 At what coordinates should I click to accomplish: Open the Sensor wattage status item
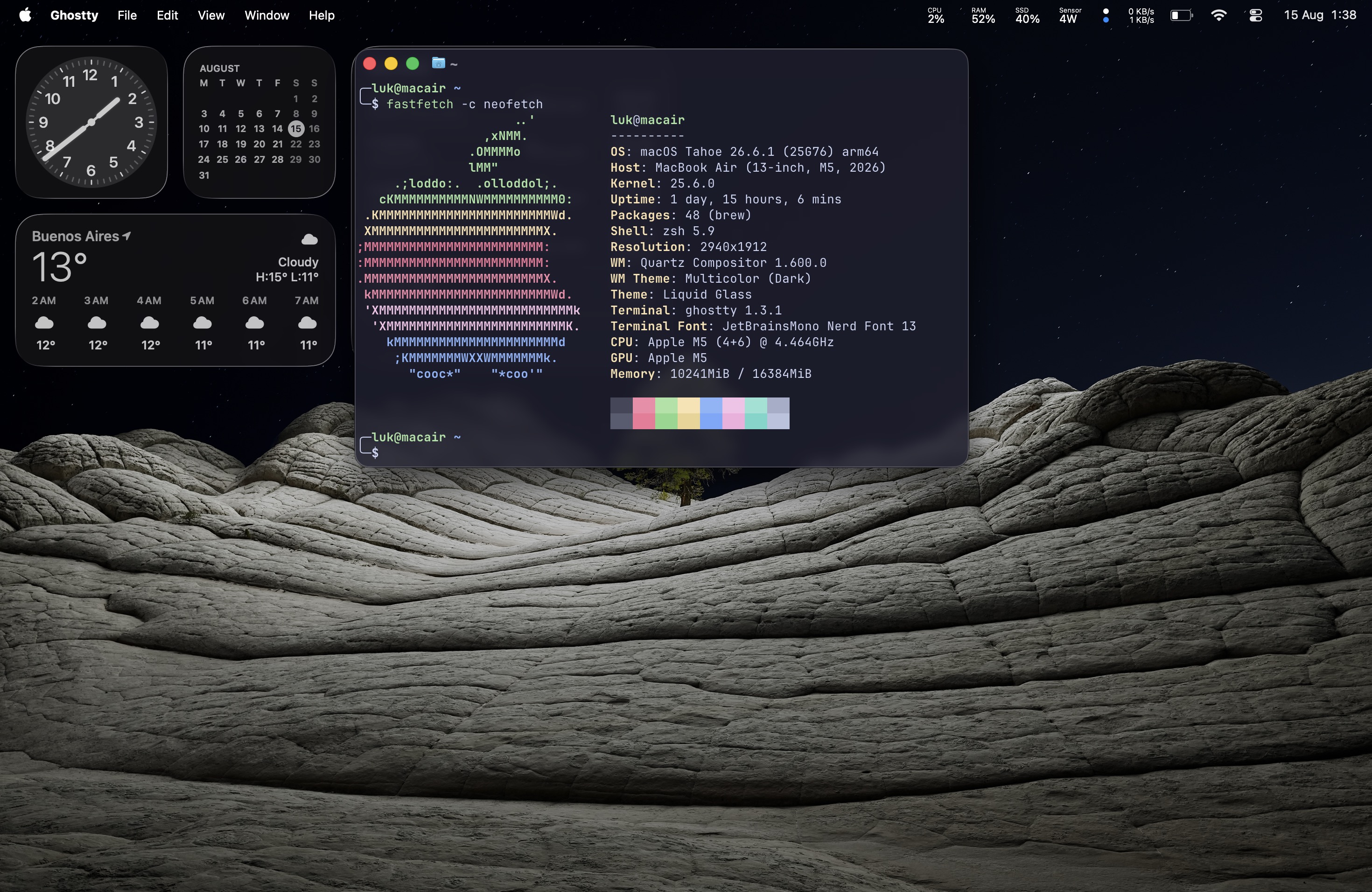point(1070,15)
